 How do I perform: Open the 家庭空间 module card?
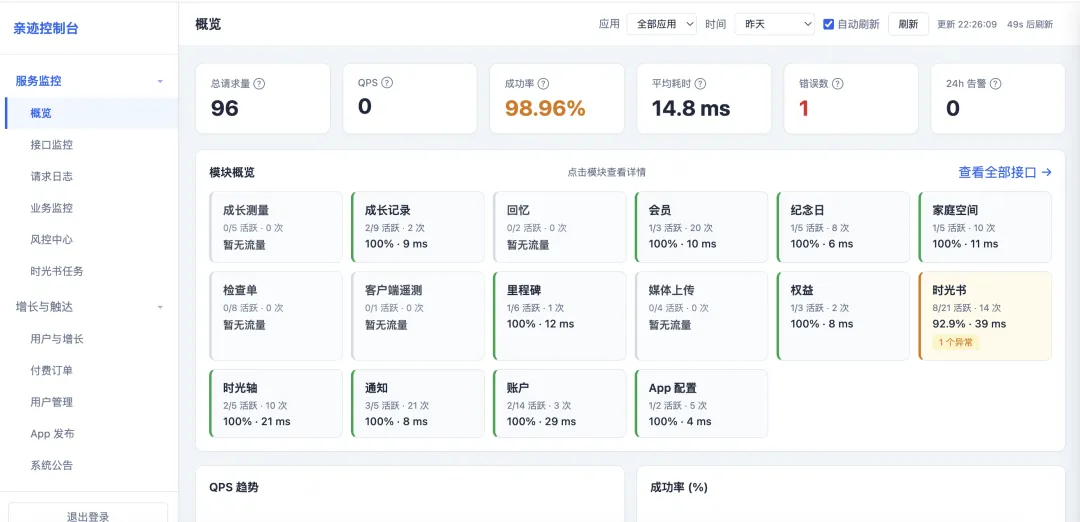tap(985, 227)
